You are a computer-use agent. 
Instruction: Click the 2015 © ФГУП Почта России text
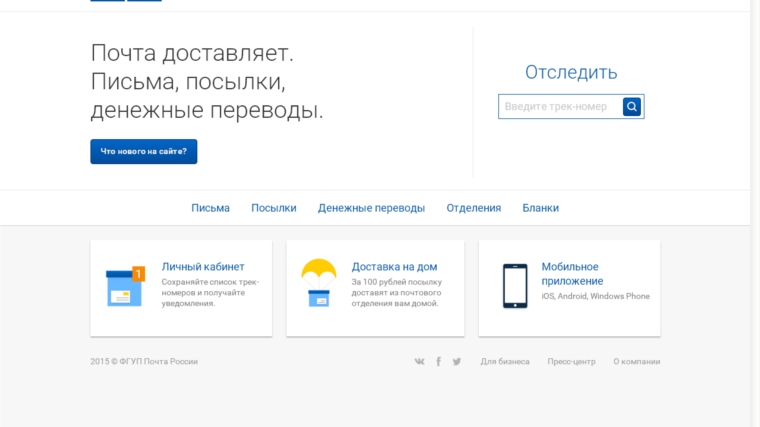tap(144, 362)
